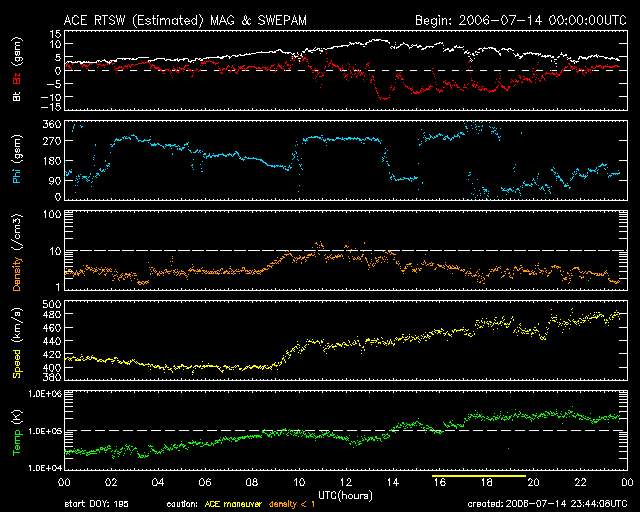Click the "16" hour label on the time axis

point(440,482)
